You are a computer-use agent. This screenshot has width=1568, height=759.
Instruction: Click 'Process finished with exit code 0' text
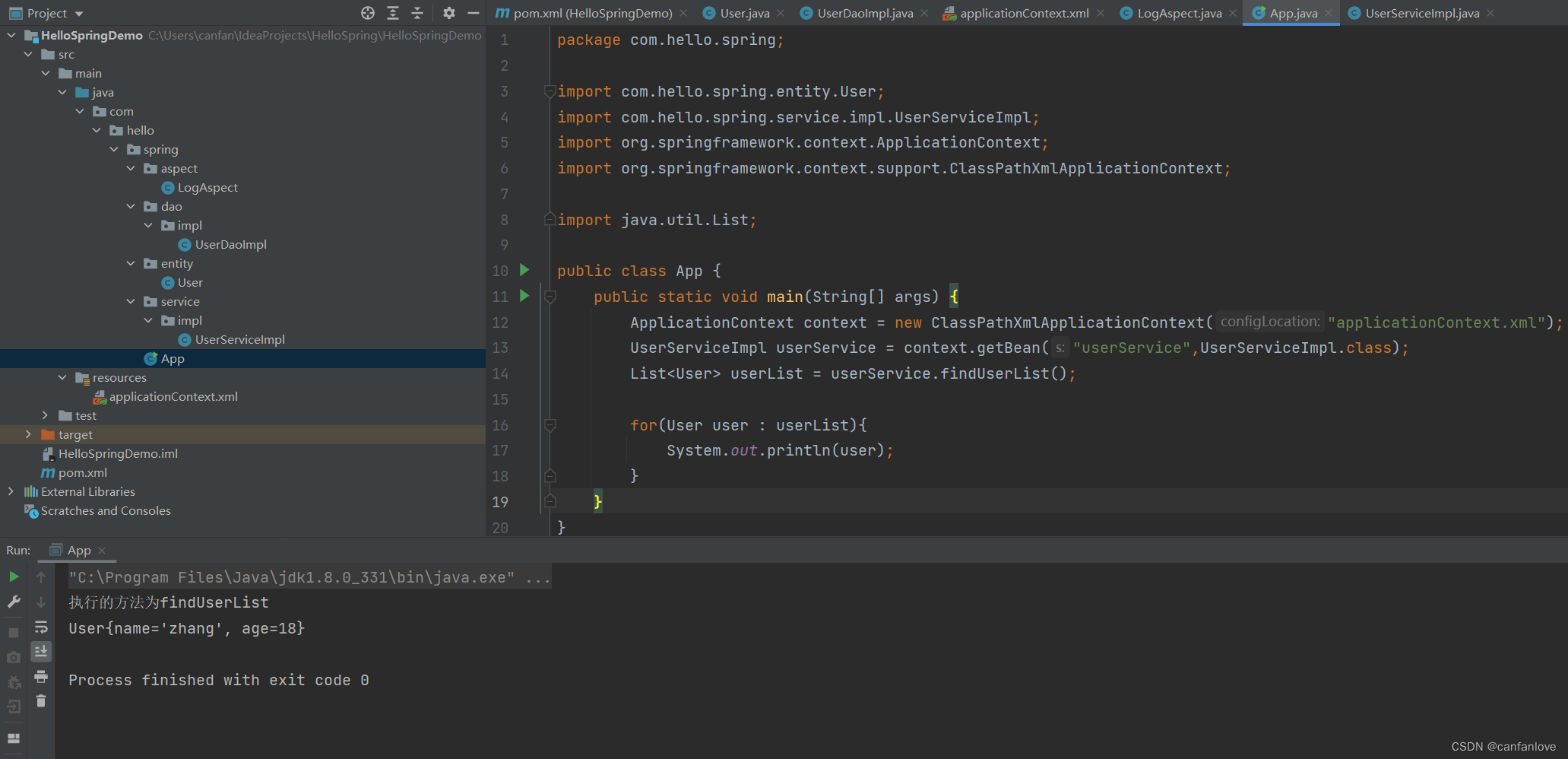pos(219,680)
